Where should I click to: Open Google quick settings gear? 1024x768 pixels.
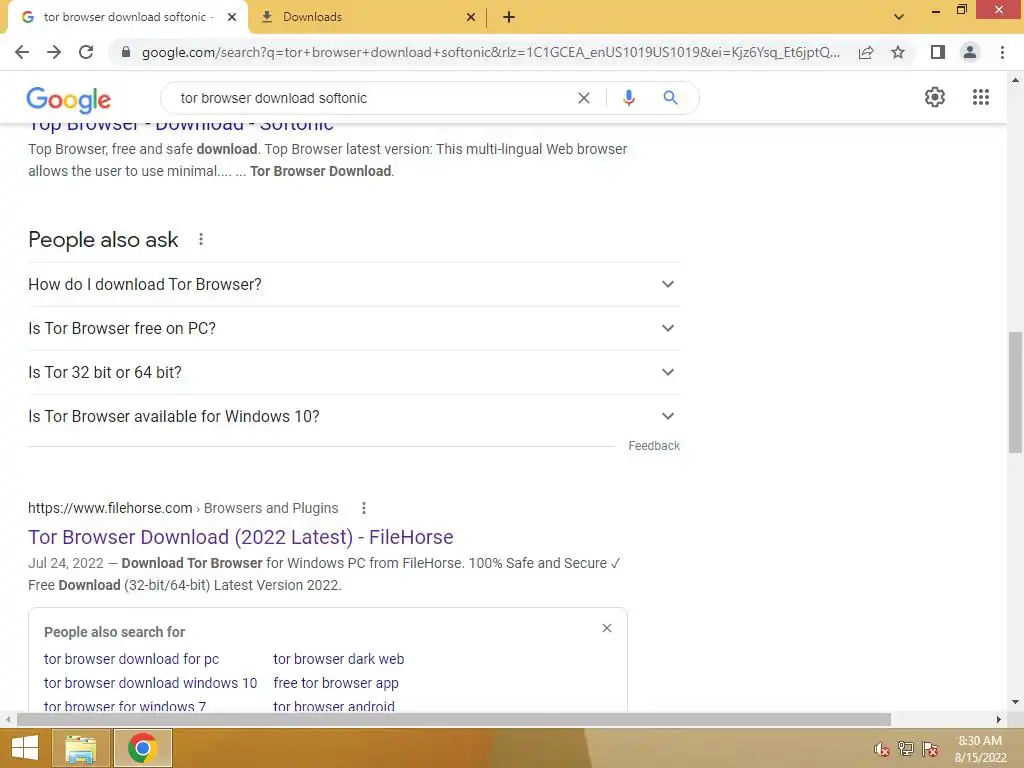click(935, 97)
